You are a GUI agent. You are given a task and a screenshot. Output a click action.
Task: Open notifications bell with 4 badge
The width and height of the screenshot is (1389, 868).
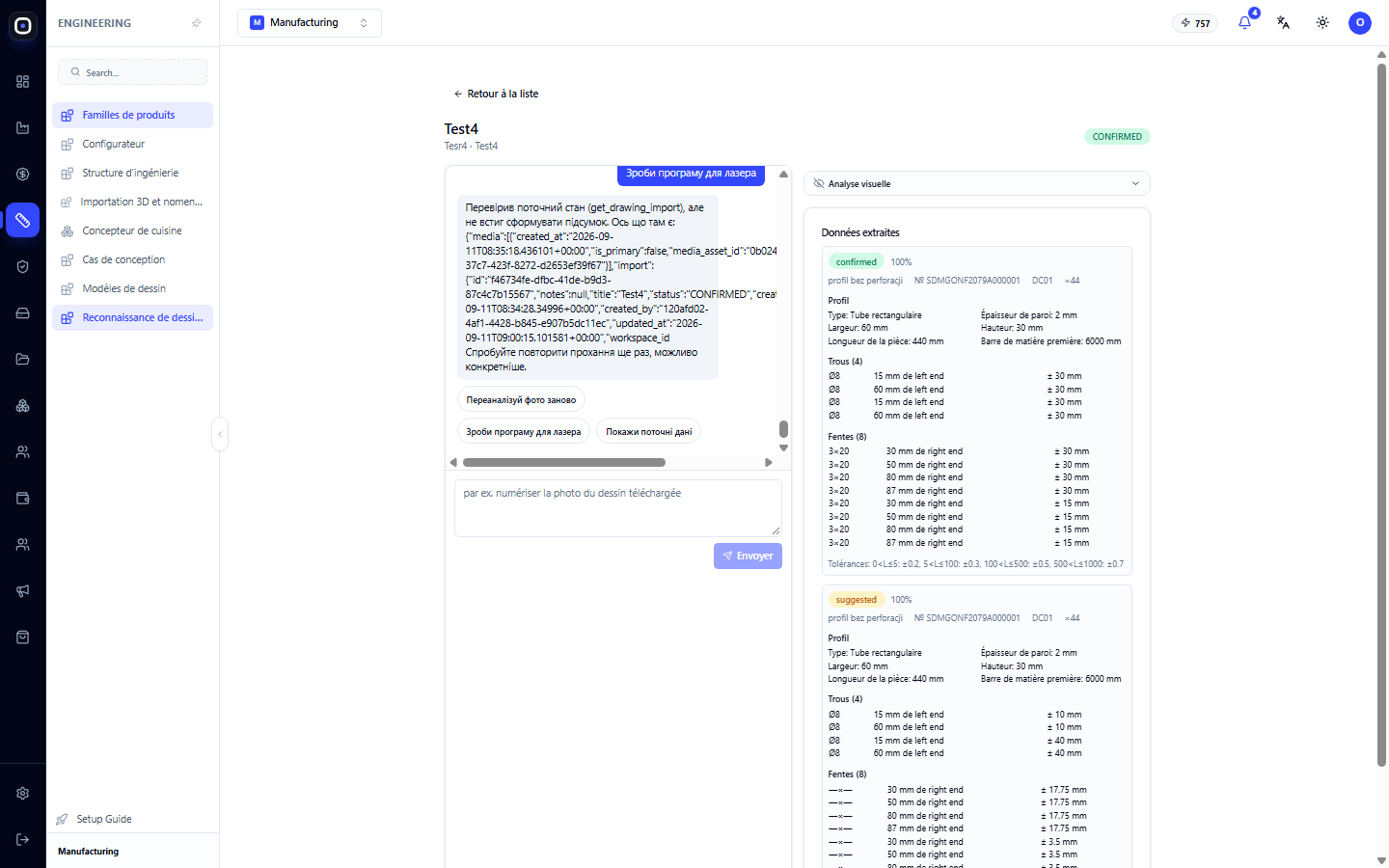(x=1245, y=22)
